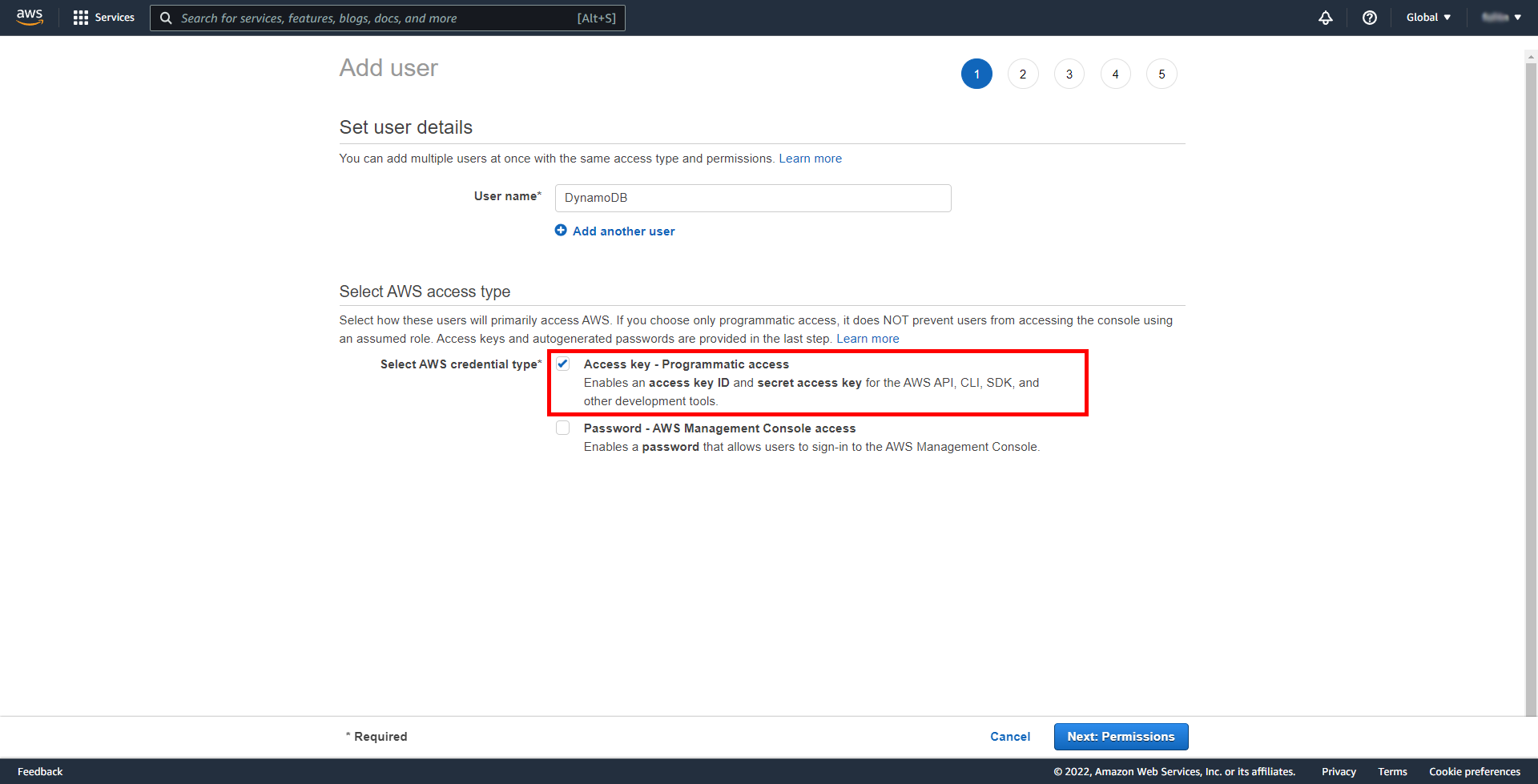Open the Services grid menu
The image size is (1538, 784).
81,18
